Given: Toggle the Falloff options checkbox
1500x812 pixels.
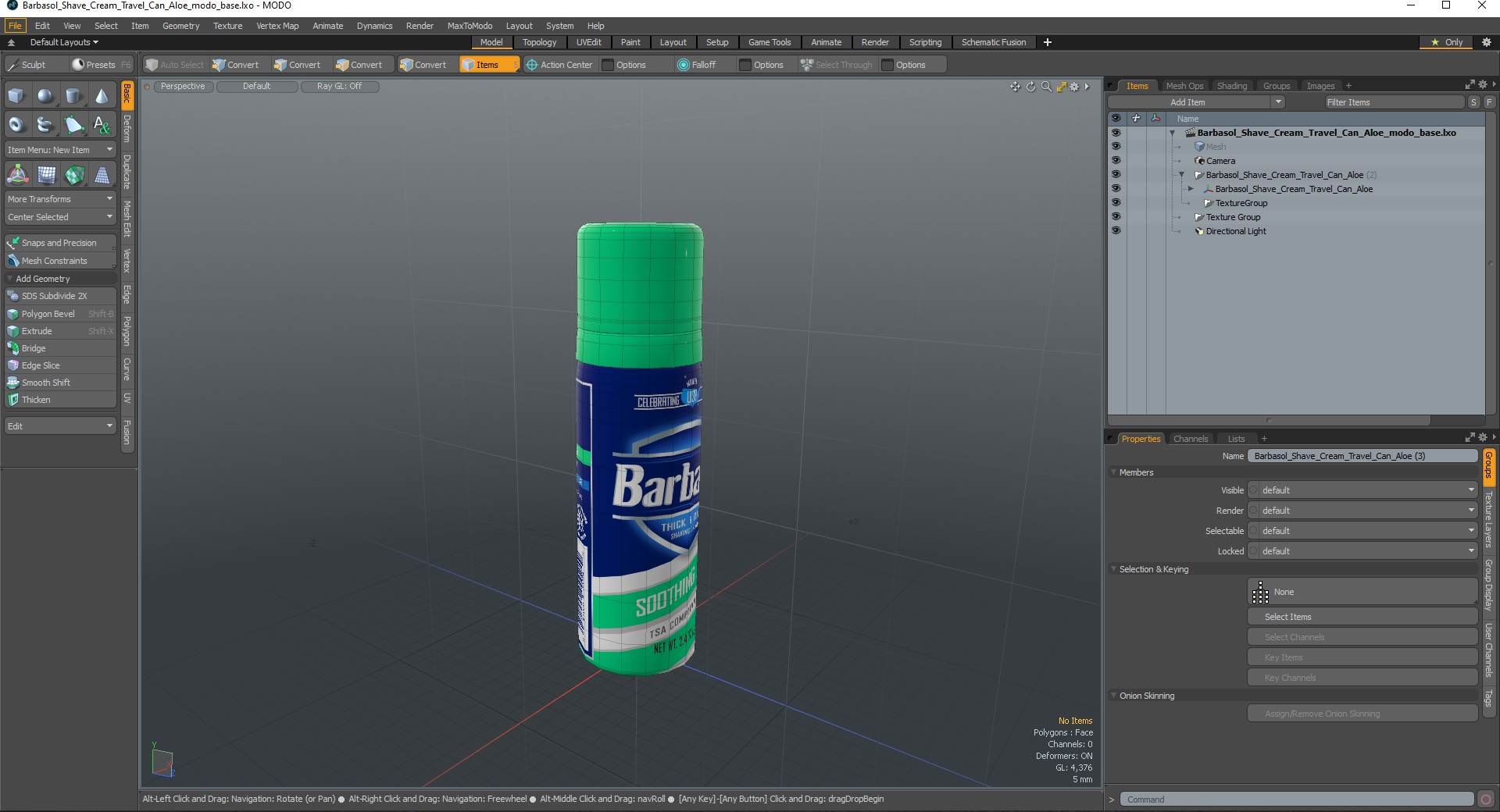Looking at the screenshot, I should tap(745, 65).
